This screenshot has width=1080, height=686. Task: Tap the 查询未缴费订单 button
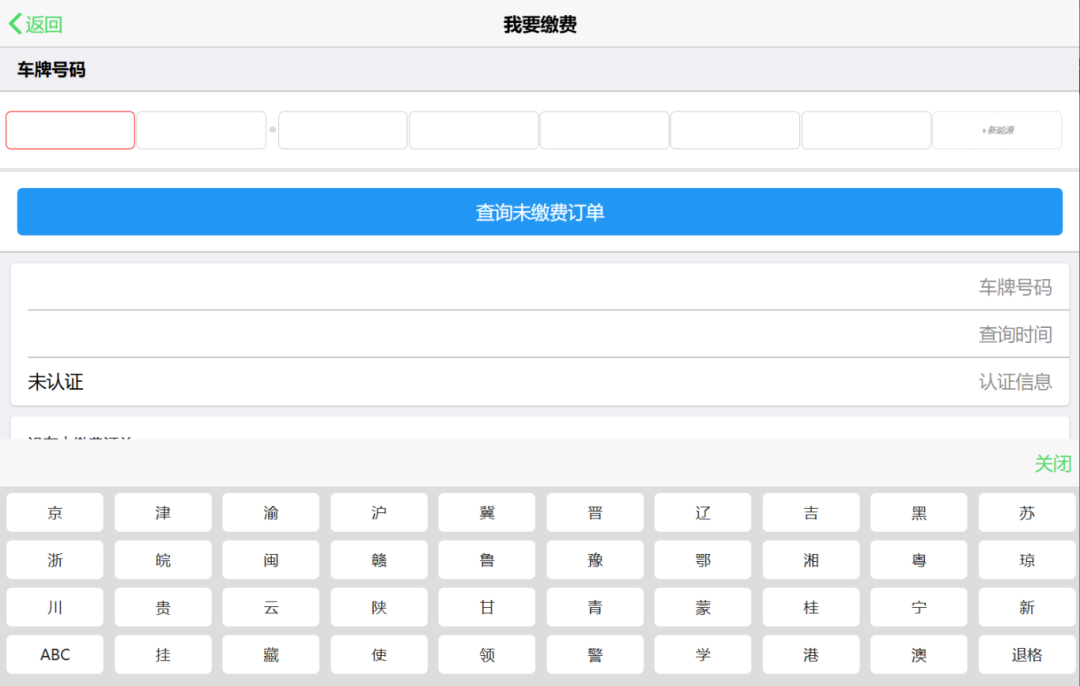pos(540,212)
